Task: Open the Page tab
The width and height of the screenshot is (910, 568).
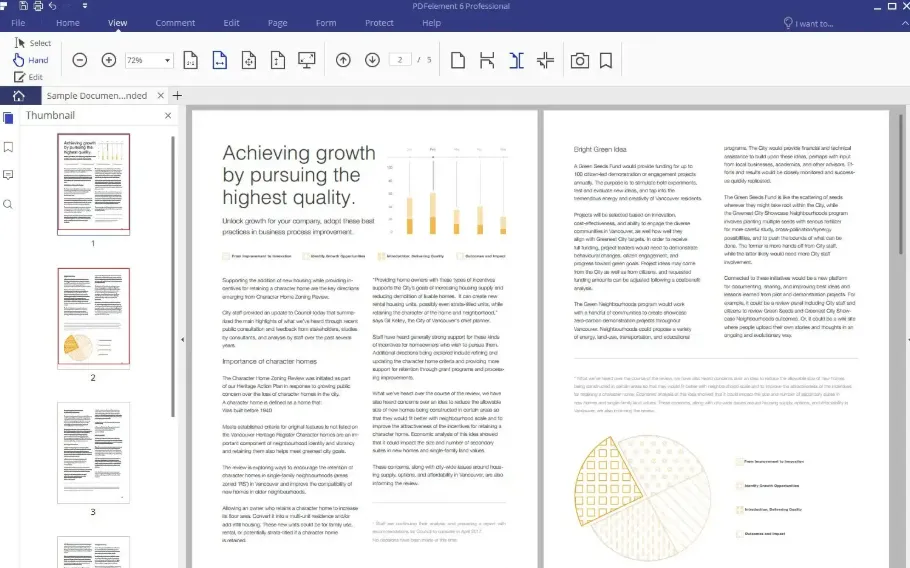Action: click(x=277, y=23)
